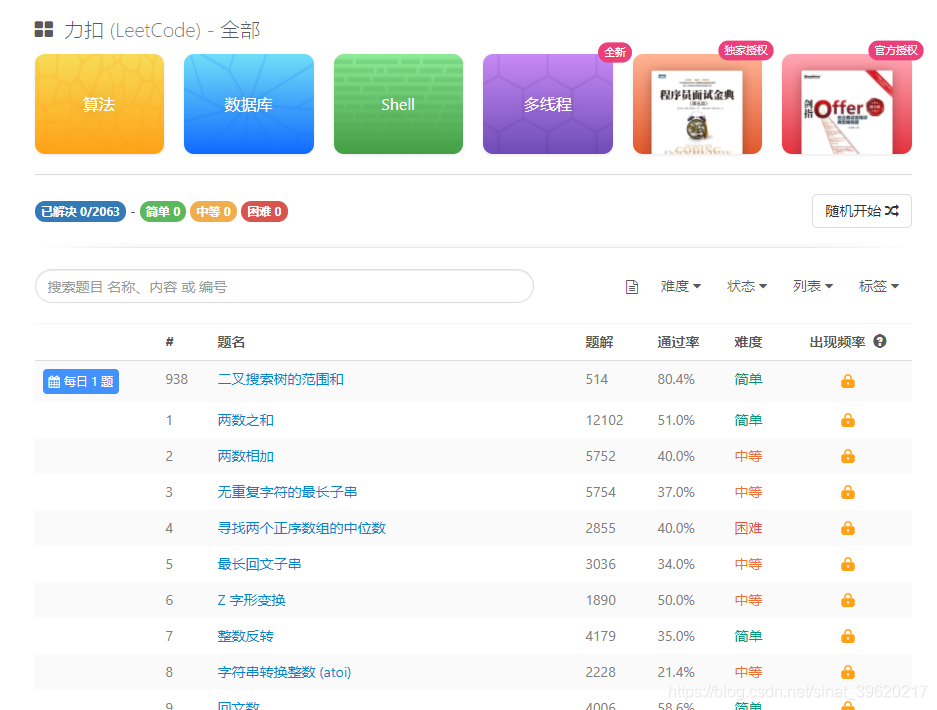Click lock icon in 两数之和 row
The image size is (937, 710).
[848, 420]
